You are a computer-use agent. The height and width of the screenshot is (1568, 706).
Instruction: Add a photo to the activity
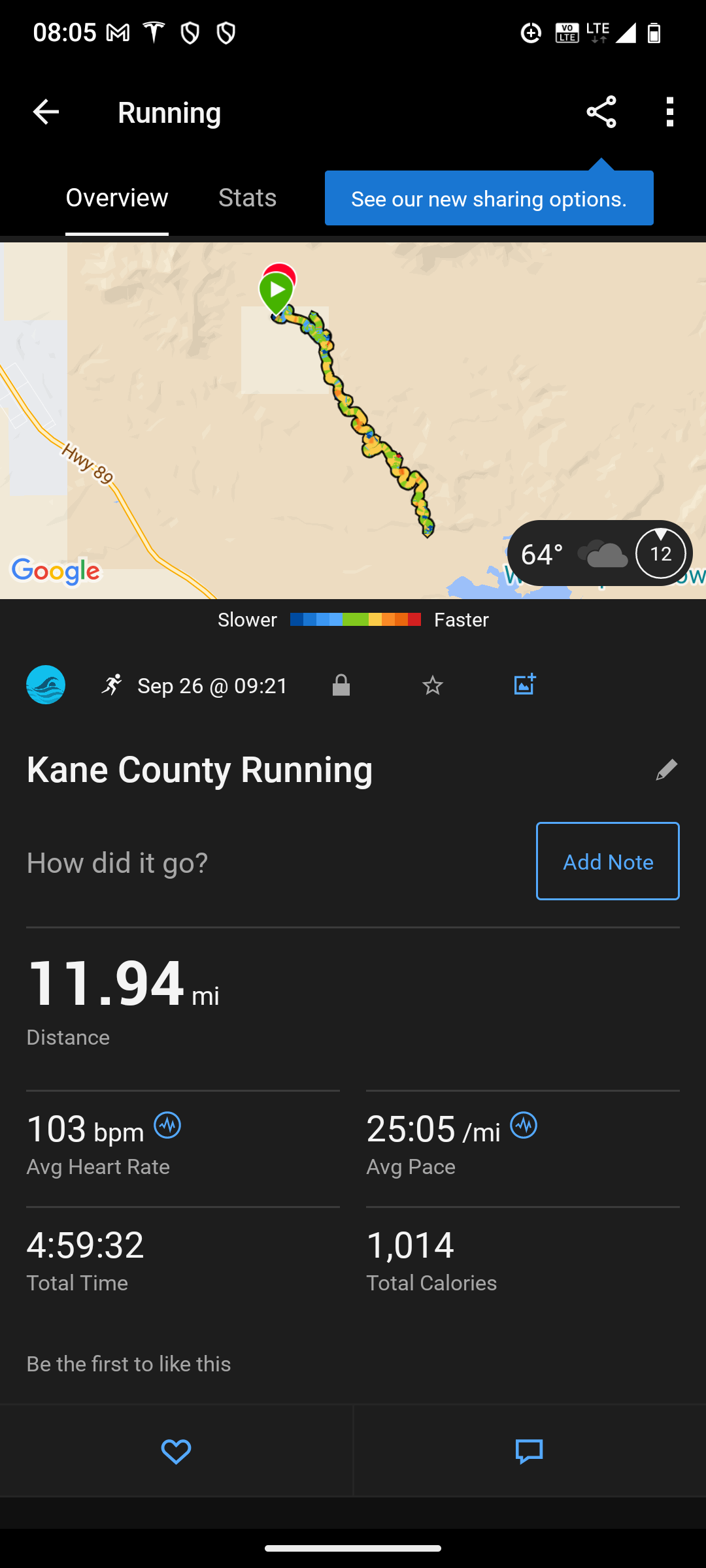524,685
